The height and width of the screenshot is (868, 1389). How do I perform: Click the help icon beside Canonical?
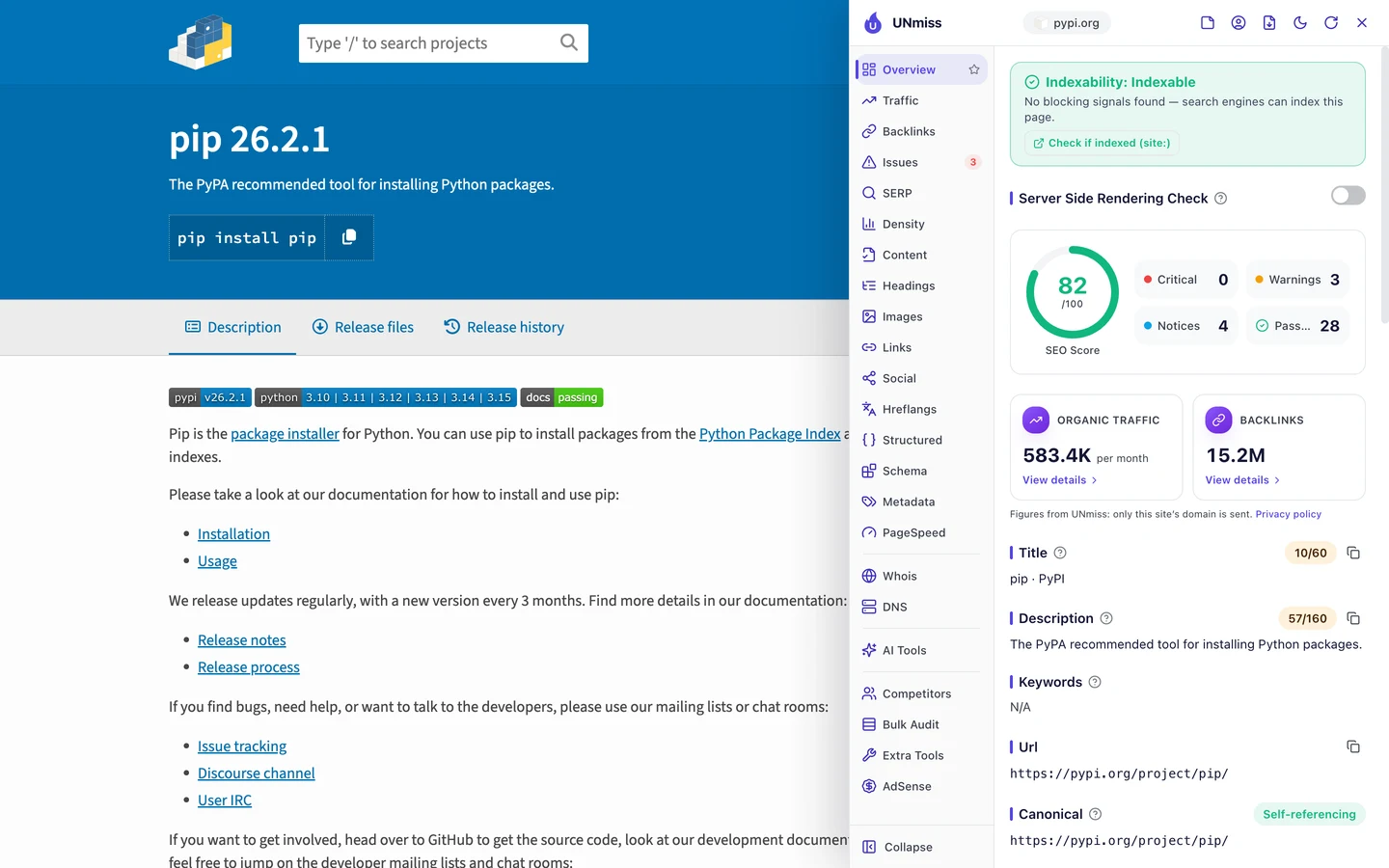(x=1096, y=814)
